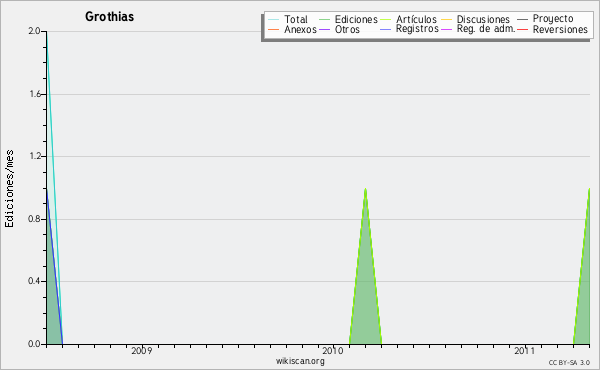Click the Reg. de adm. legend entry
Image resolution: width=600 pixels, height=370 pixels.
point(478,29)
